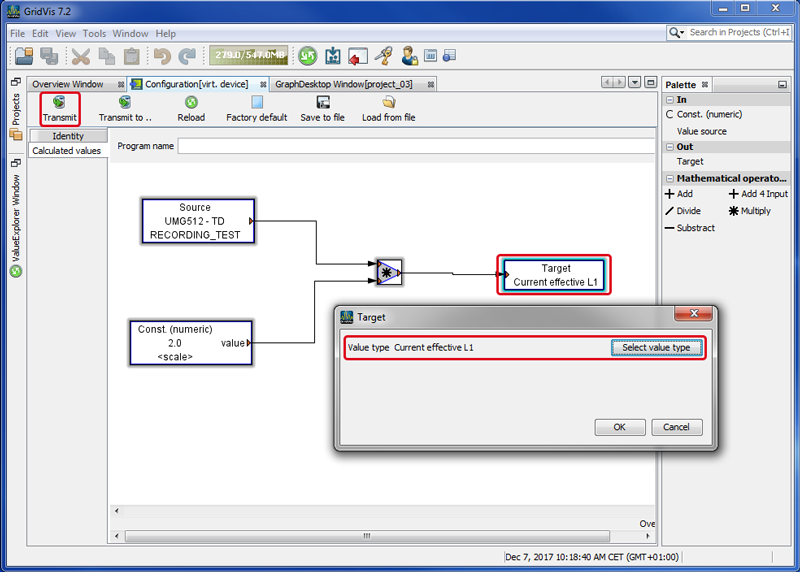800x572 pixels.
Task: Click the Reload configuration icon
Action: tap(191, 102)
